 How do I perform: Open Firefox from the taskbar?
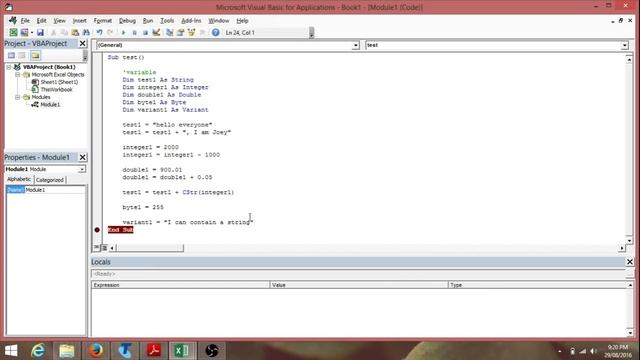pyautogui.click(x=96, y=350)
